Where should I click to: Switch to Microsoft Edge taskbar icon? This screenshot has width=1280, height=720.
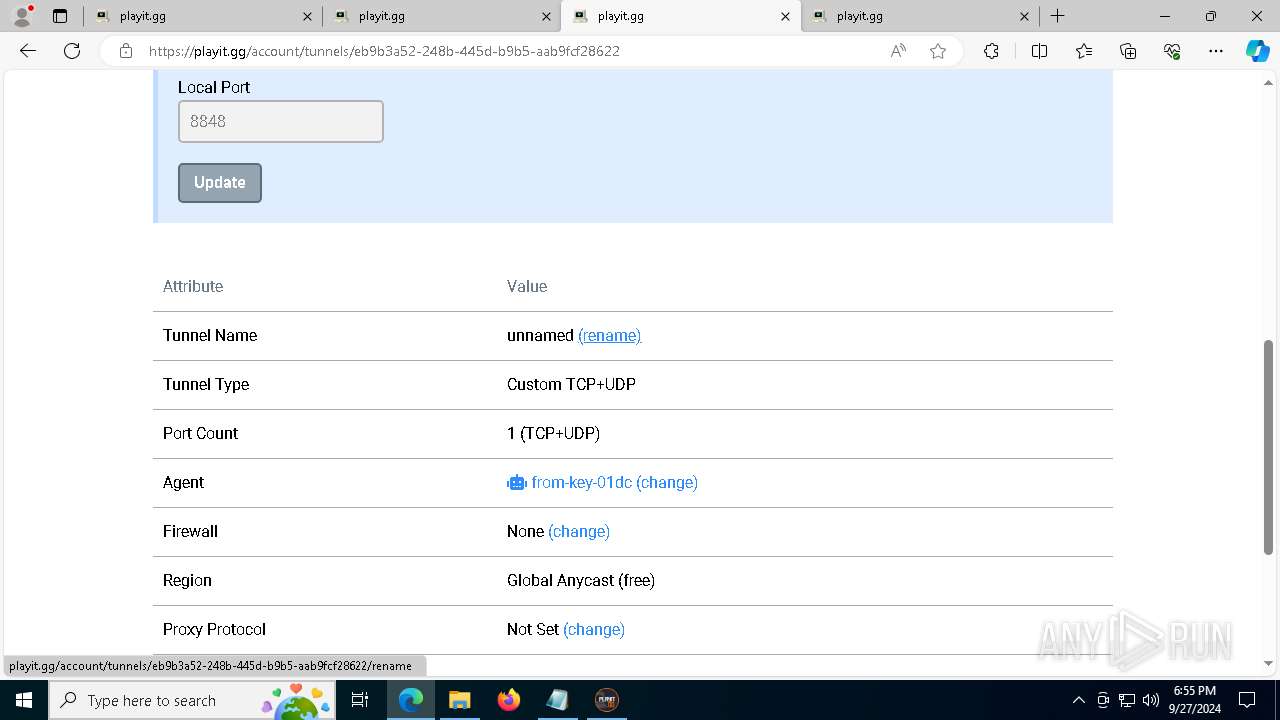(x=411, y=700)
